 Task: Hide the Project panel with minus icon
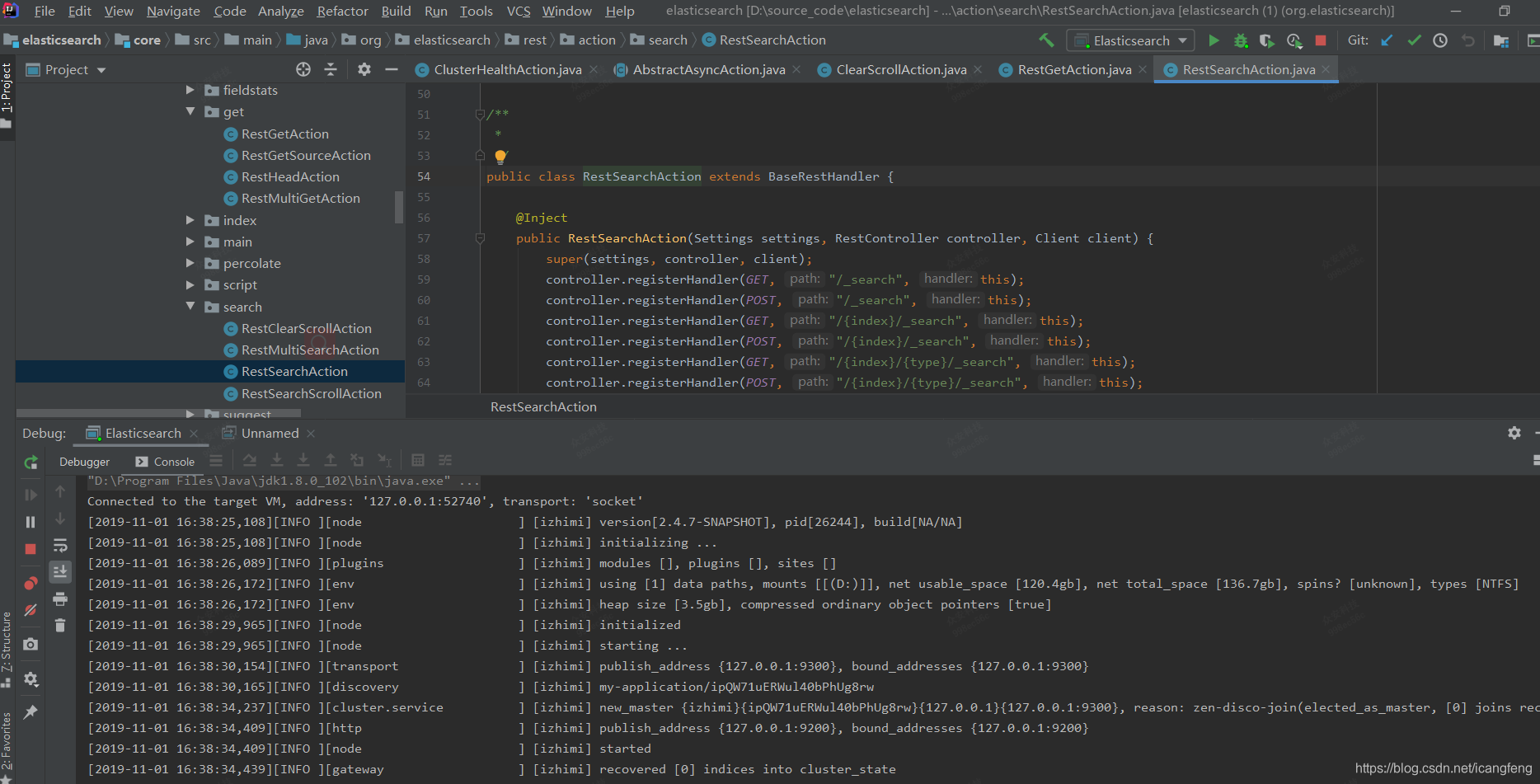392,70
